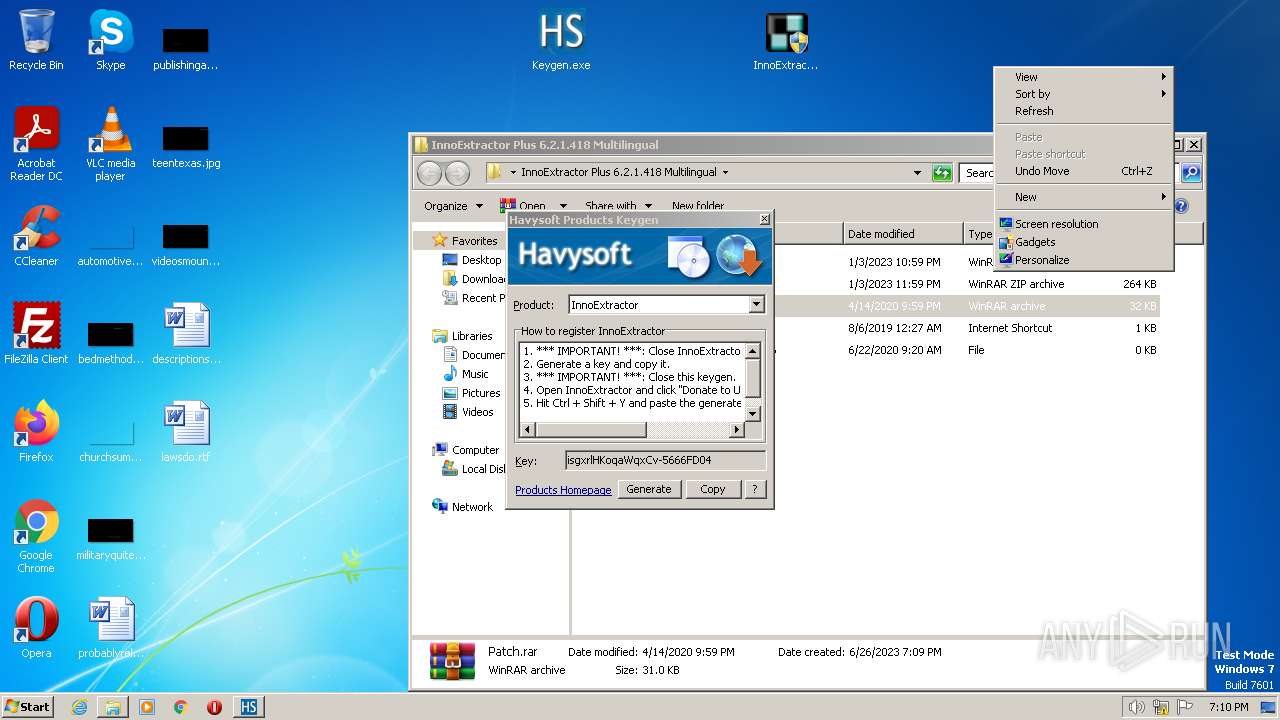
Task: Click the Generate key button
Action: [649, 489]
